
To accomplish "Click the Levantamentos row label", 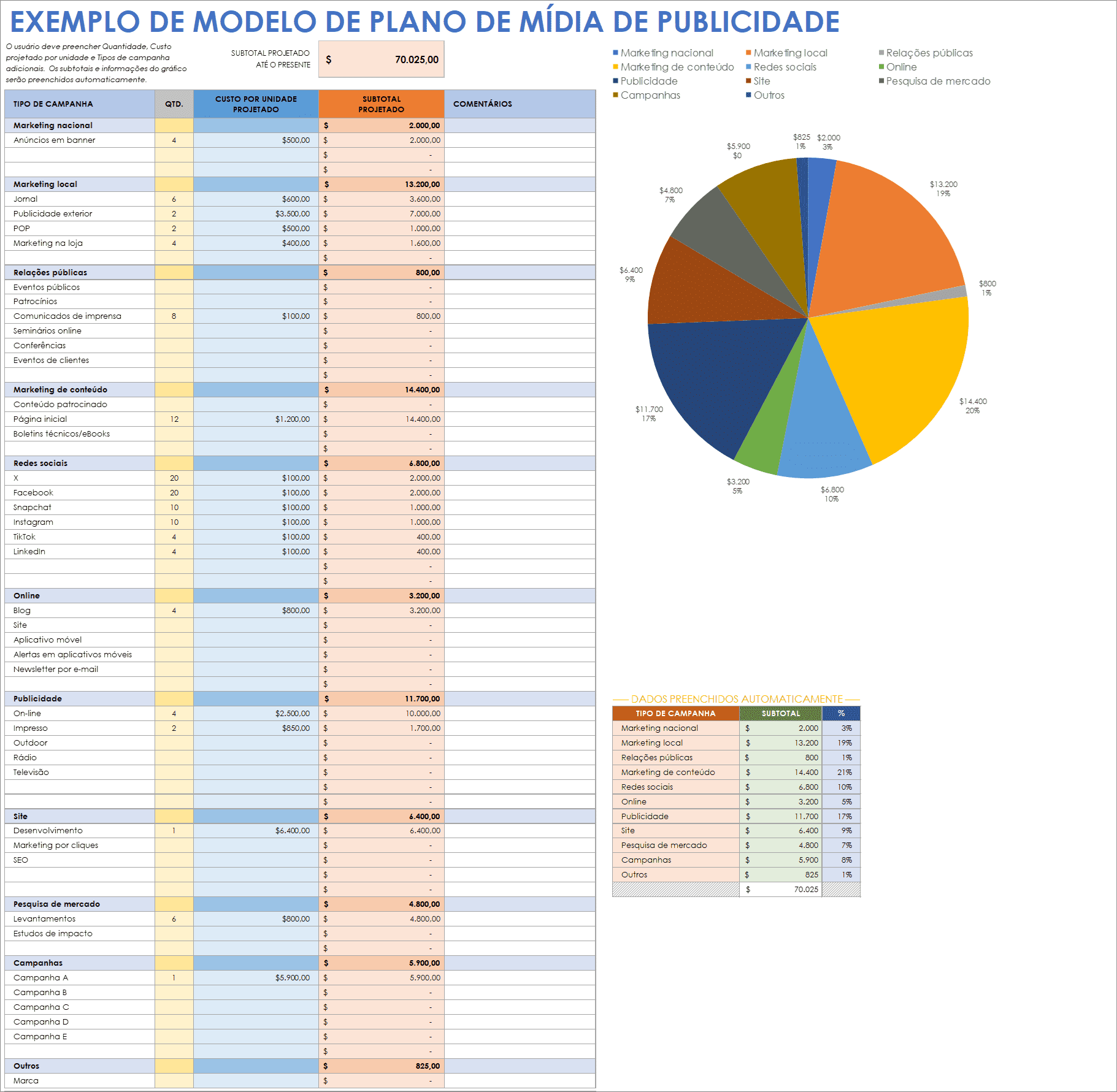I will pyautogui.click(x=45, y=918).
